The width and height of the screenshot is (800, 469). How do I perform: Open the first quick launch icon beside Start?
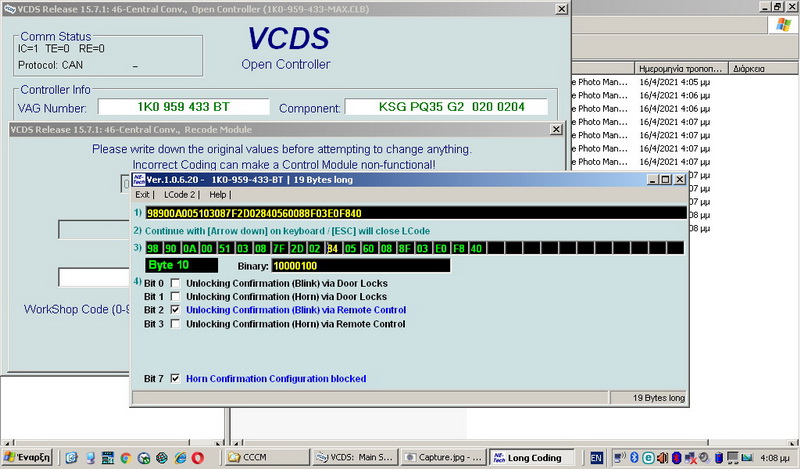coord(71,458)
